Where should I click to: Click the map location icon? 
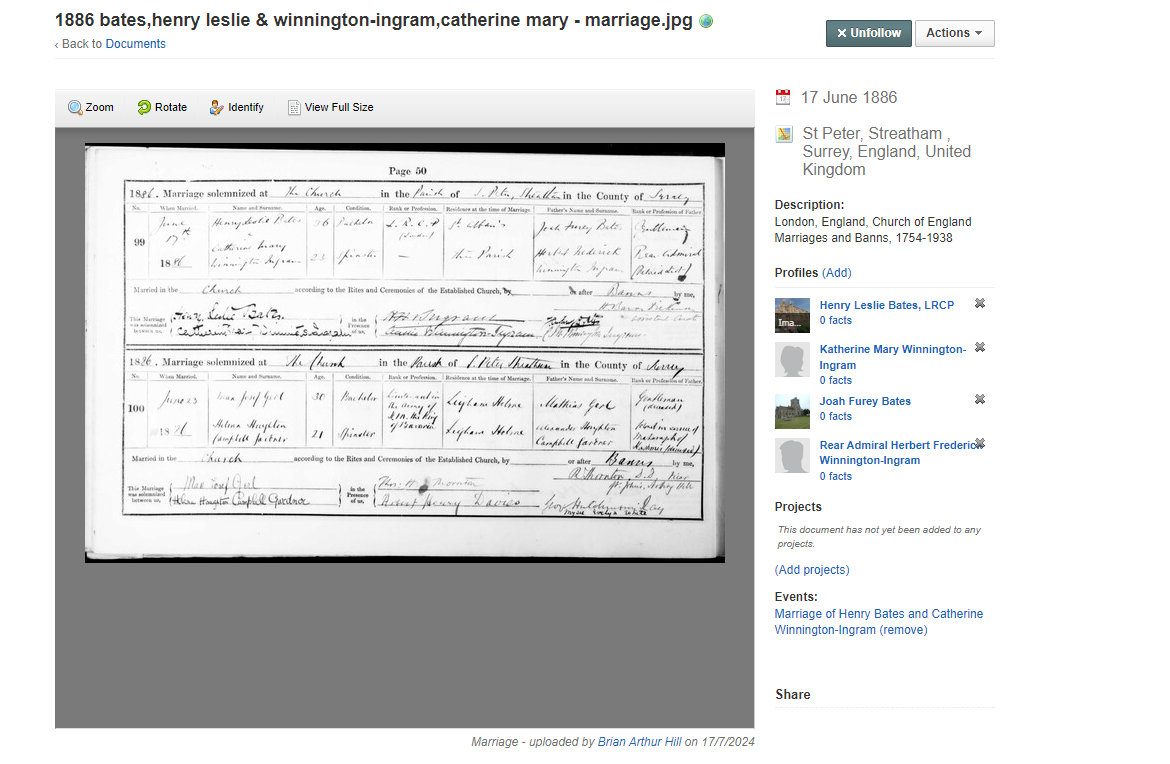pyautogui.click(x=783, y=134)
